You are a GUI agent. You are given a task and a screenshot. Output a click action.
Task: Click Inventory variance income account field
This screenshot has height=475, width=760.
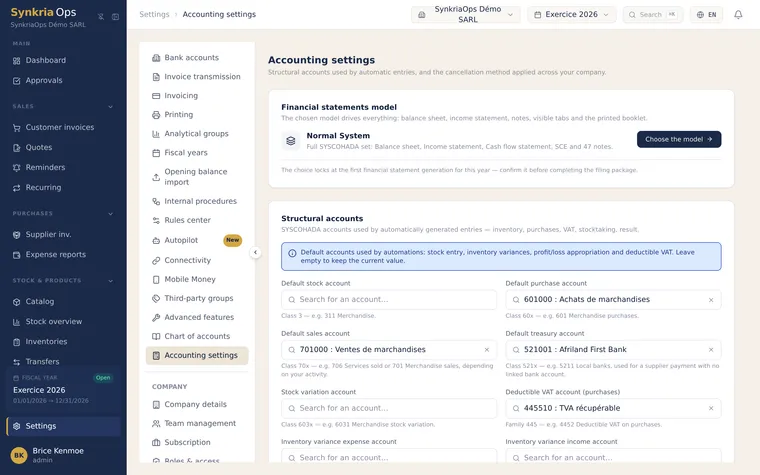(613, 457)
